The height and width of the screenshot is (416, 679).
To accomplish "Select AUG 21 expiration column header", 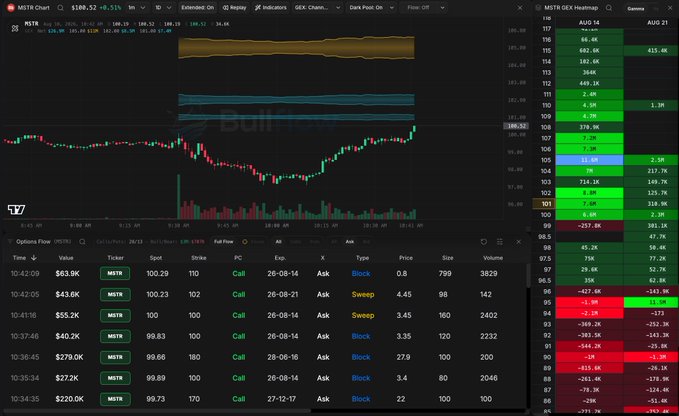I will click(657, 23).
